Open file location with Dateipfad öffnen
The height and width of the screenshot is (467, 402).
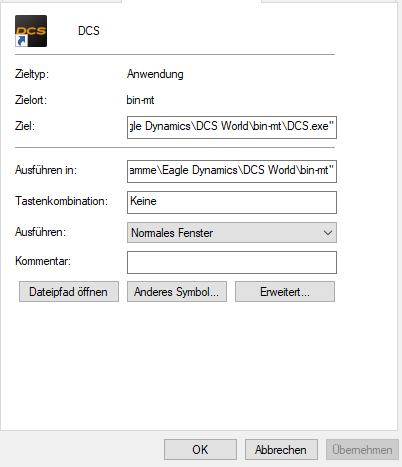pos(69,292)
